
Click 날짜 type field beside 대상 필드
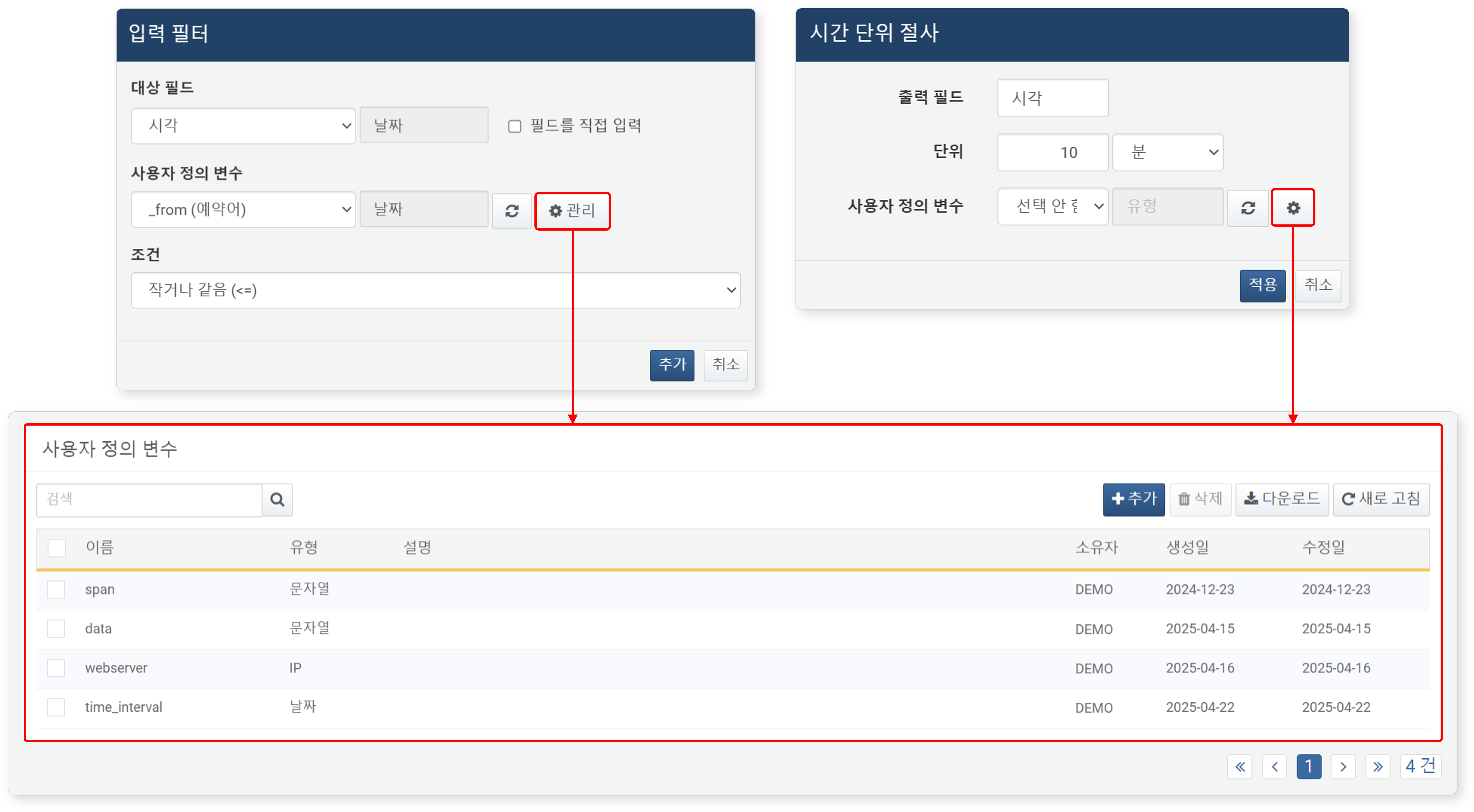point(424,125)
